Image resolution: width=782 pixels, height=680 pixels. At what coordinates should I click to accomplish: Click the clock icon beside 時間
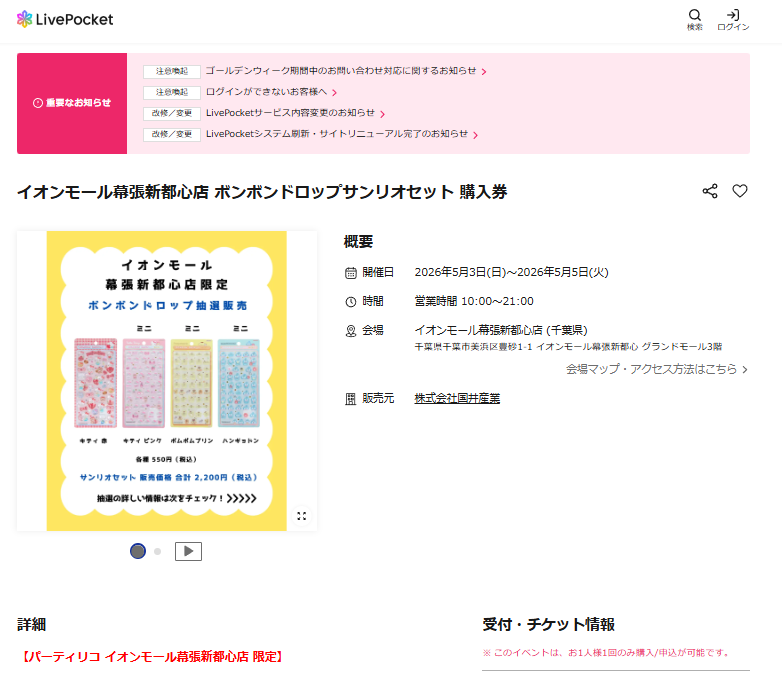pyautogui.click(x=351, y=301)
